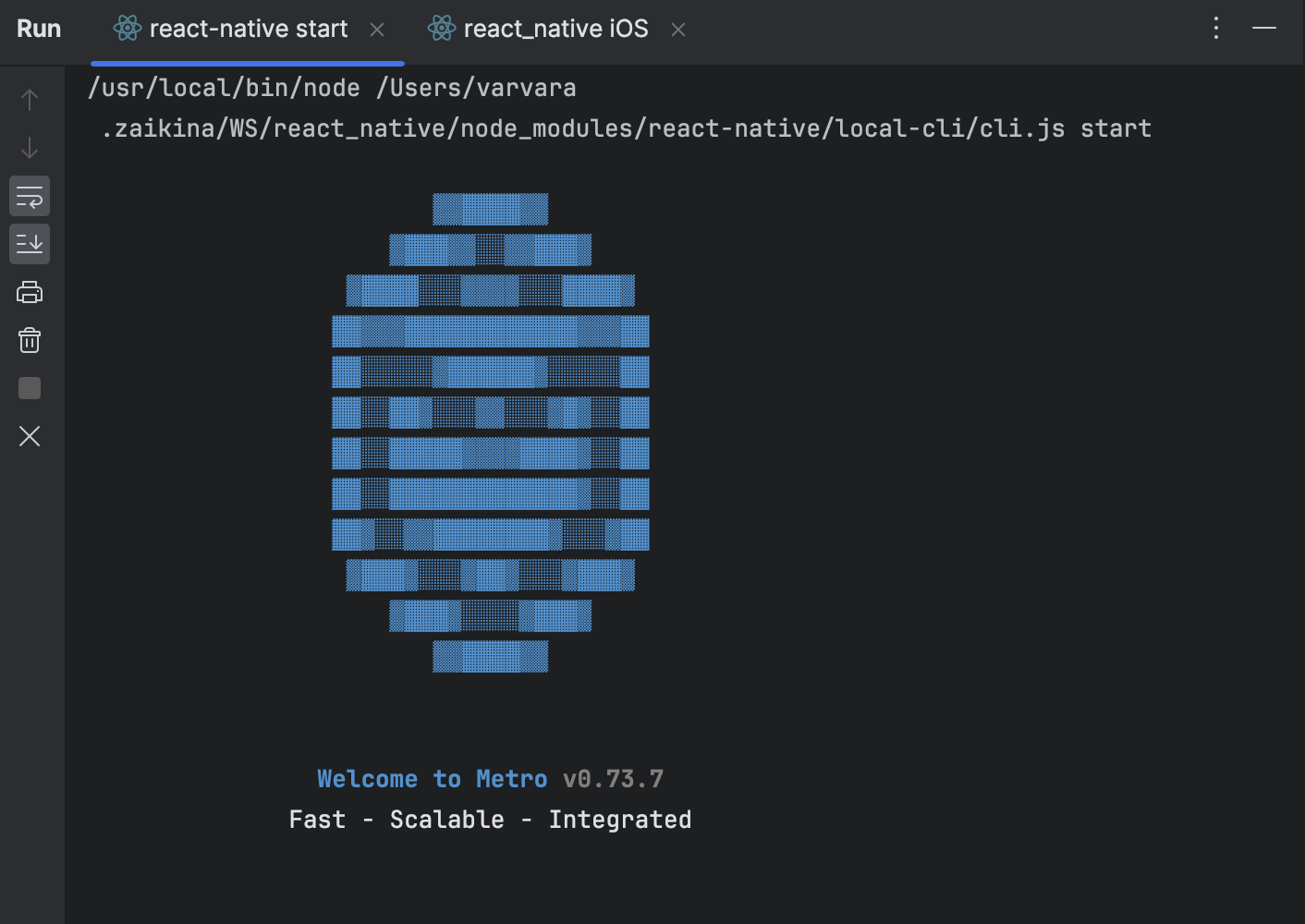Close the react_native iOS tab
The height and width of the screenshot is (924, 1305).
pyautogui.click(x=677, y=29)
